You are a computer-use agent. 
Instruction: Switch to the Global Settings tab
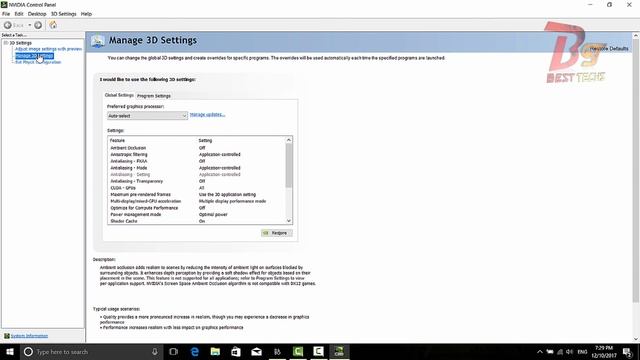[x=119, y=95]
